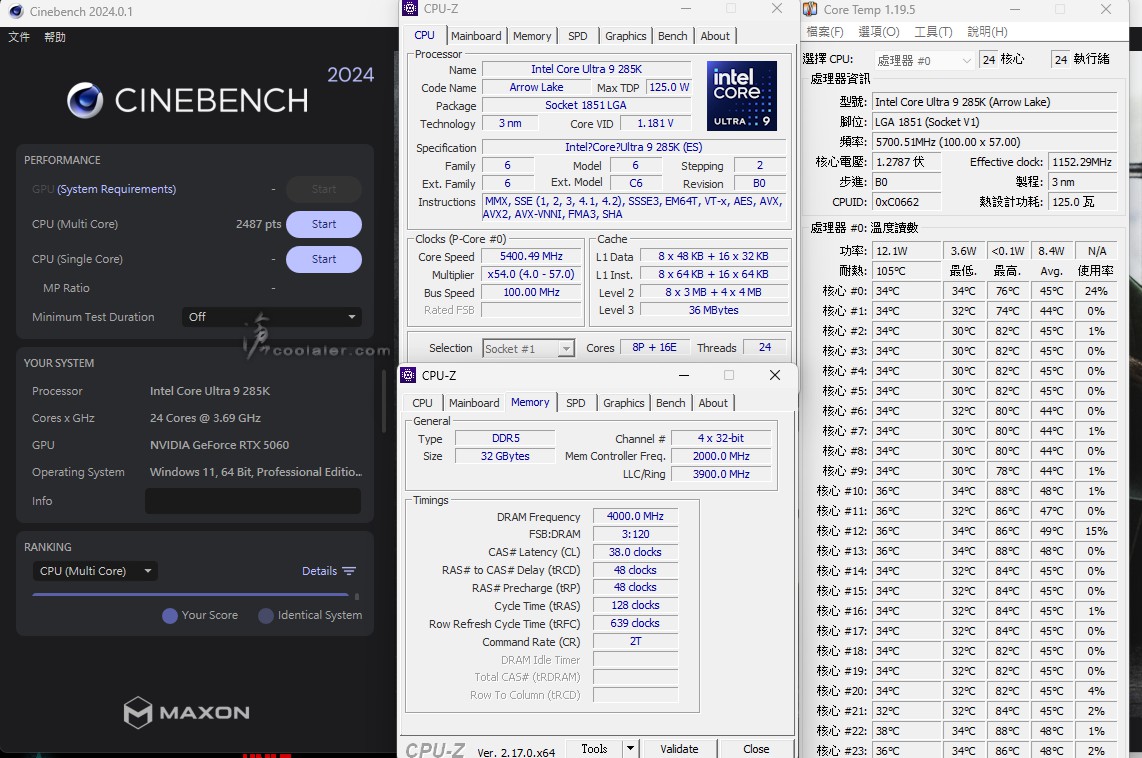This screenshot has width=1142, height=758.
Task: Expand the CPU (Multi Core) ranking dropdown
Action: tap(95, 571)
